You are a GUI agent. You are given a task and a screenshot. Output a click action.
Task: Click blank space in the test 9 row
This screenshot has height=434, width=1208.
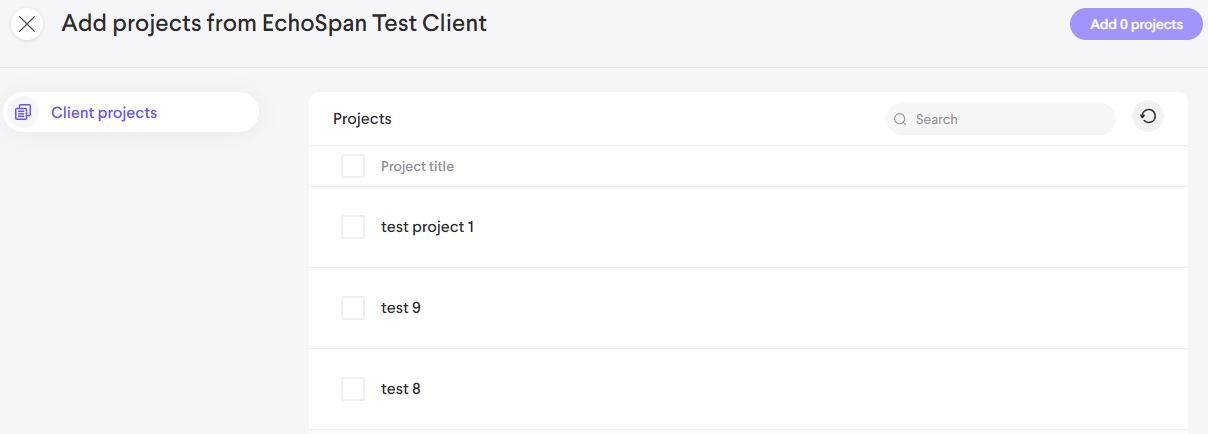[x=800, y=308]
